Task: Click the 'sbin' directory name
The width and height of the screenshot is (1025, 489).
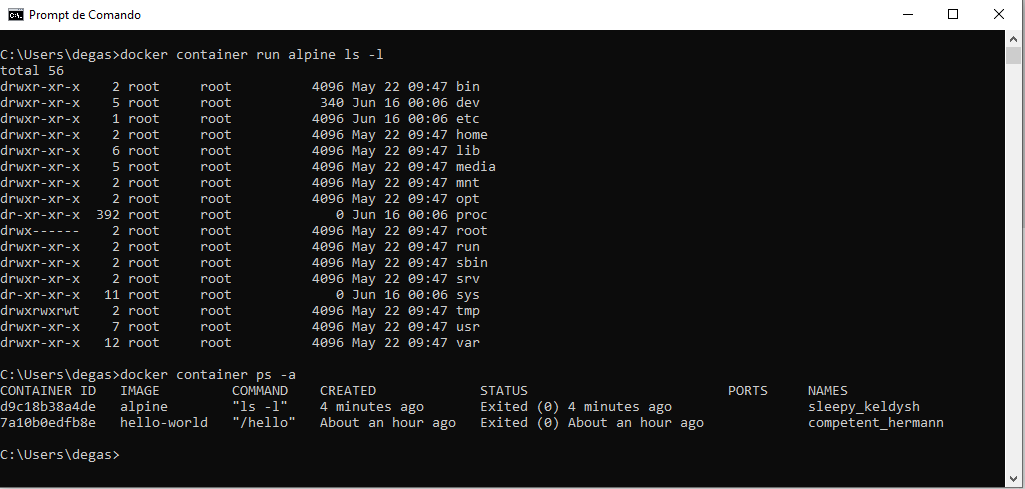Action: 472,263
